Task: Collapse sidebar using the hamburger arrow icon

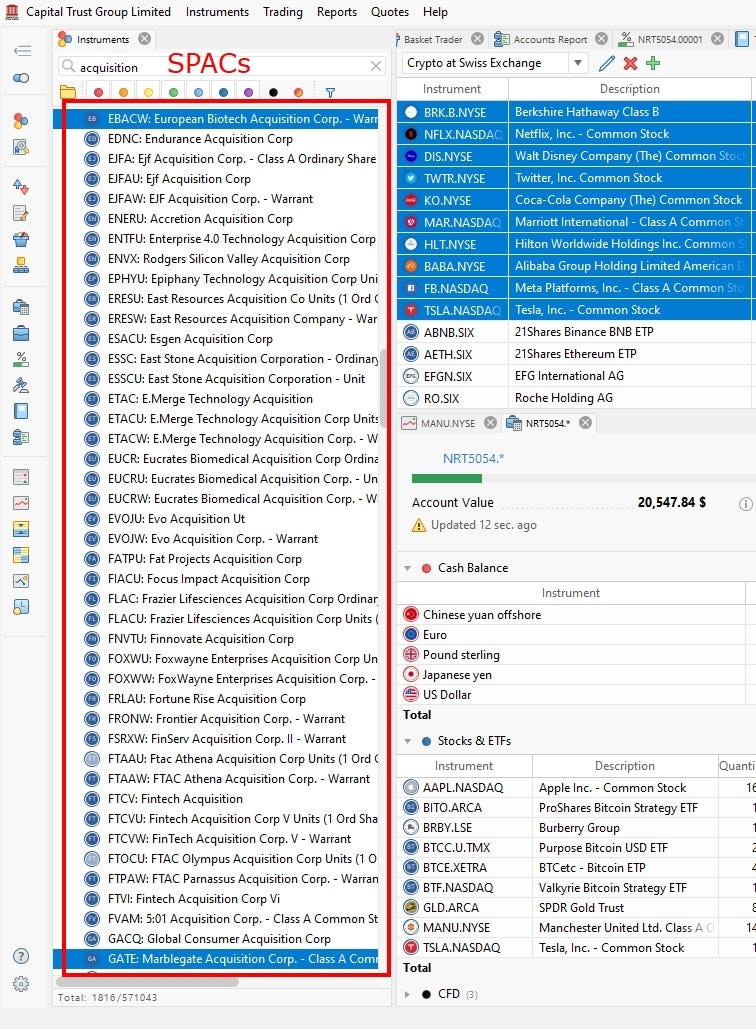Action: 22,51
